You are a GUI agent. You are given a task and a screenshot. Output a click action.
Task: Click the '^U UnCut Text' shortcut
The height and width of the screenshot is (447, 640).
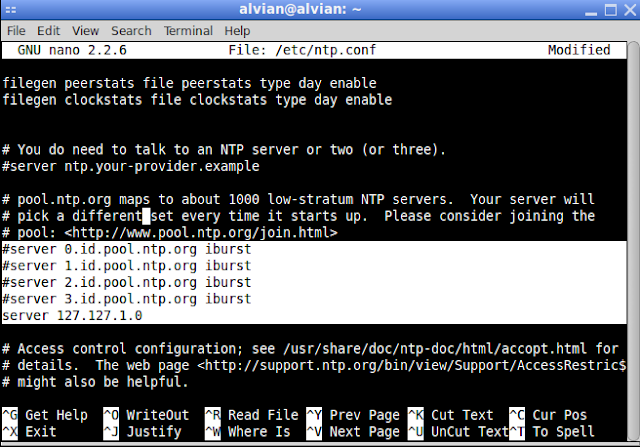click(458, 431)
